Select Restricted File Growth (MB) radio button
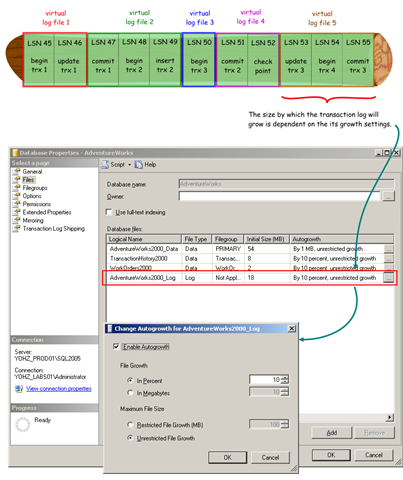This screenshot has height=480, width=403. (x=130, y=425)
